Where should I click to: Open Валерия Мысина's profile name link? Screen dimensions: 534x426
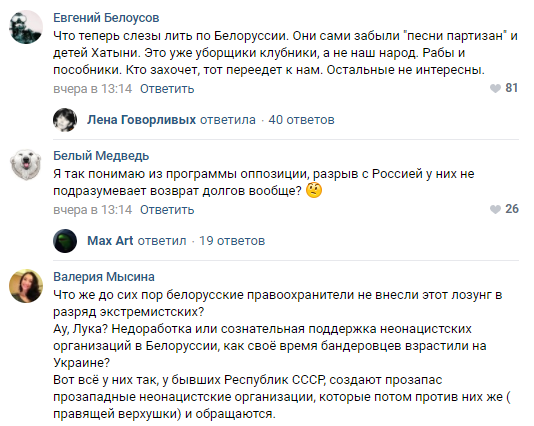[x=104, y=277]
